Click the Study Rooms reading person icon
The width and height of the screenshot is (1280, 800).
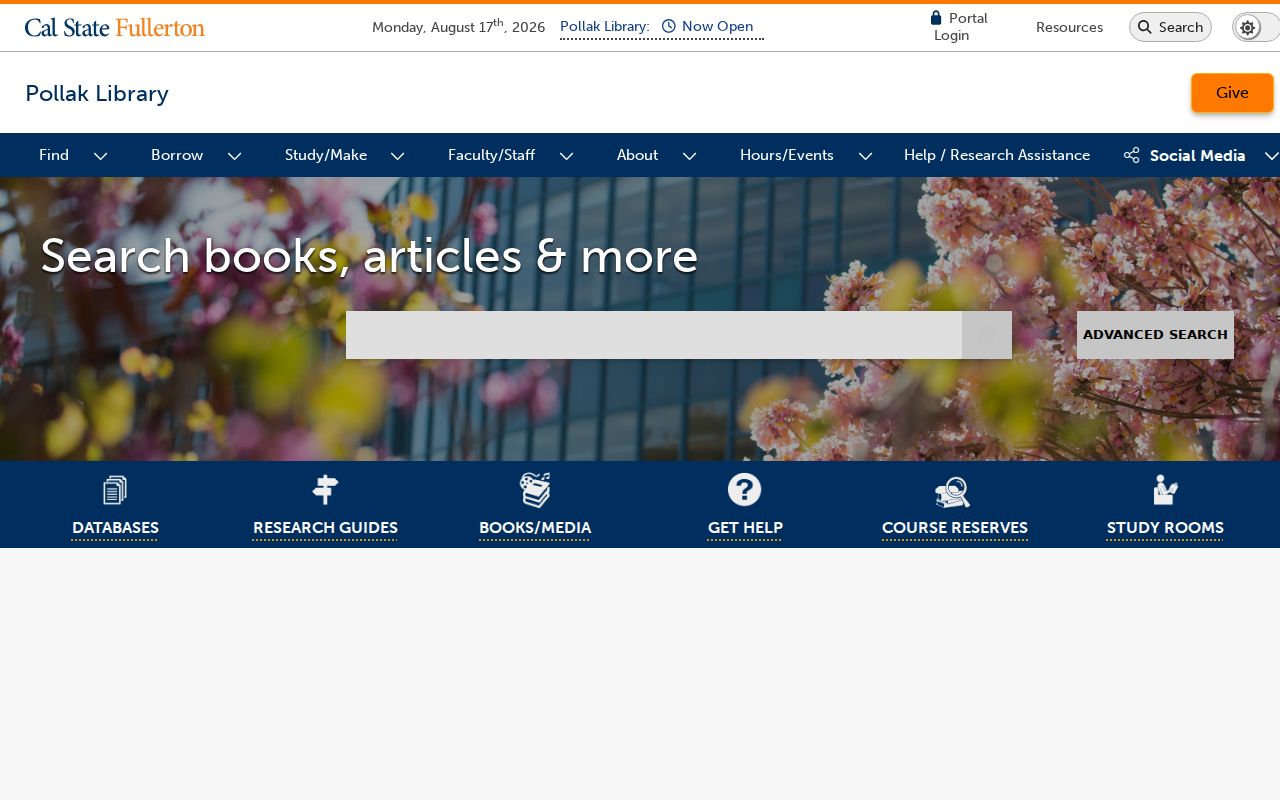1165,490
